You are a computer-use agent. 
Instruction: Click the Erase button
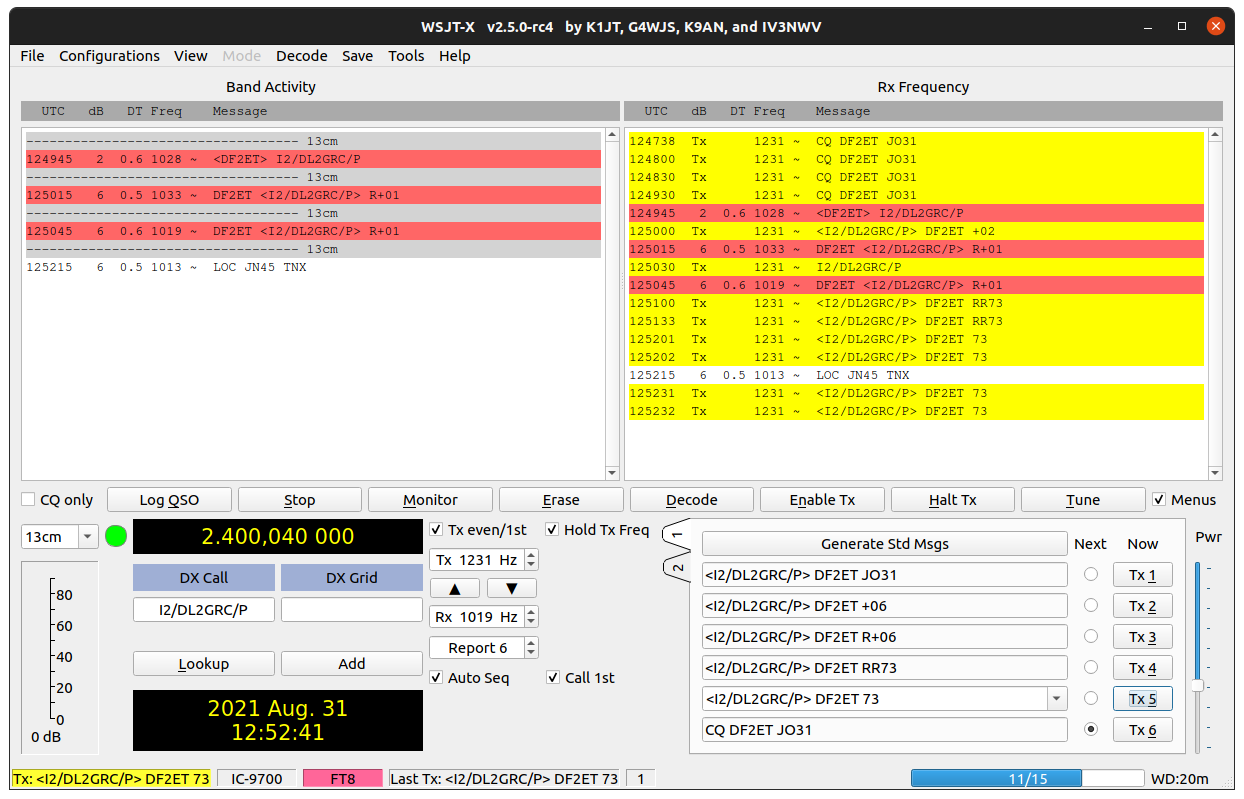click(x=561, y=500)
